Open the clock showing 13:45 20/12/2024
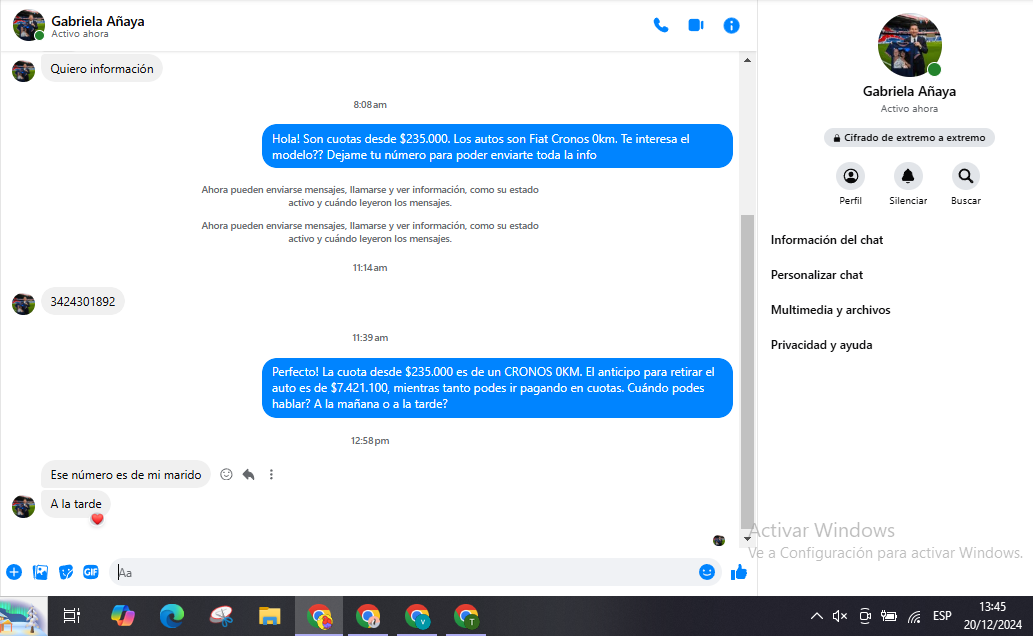 993,616
